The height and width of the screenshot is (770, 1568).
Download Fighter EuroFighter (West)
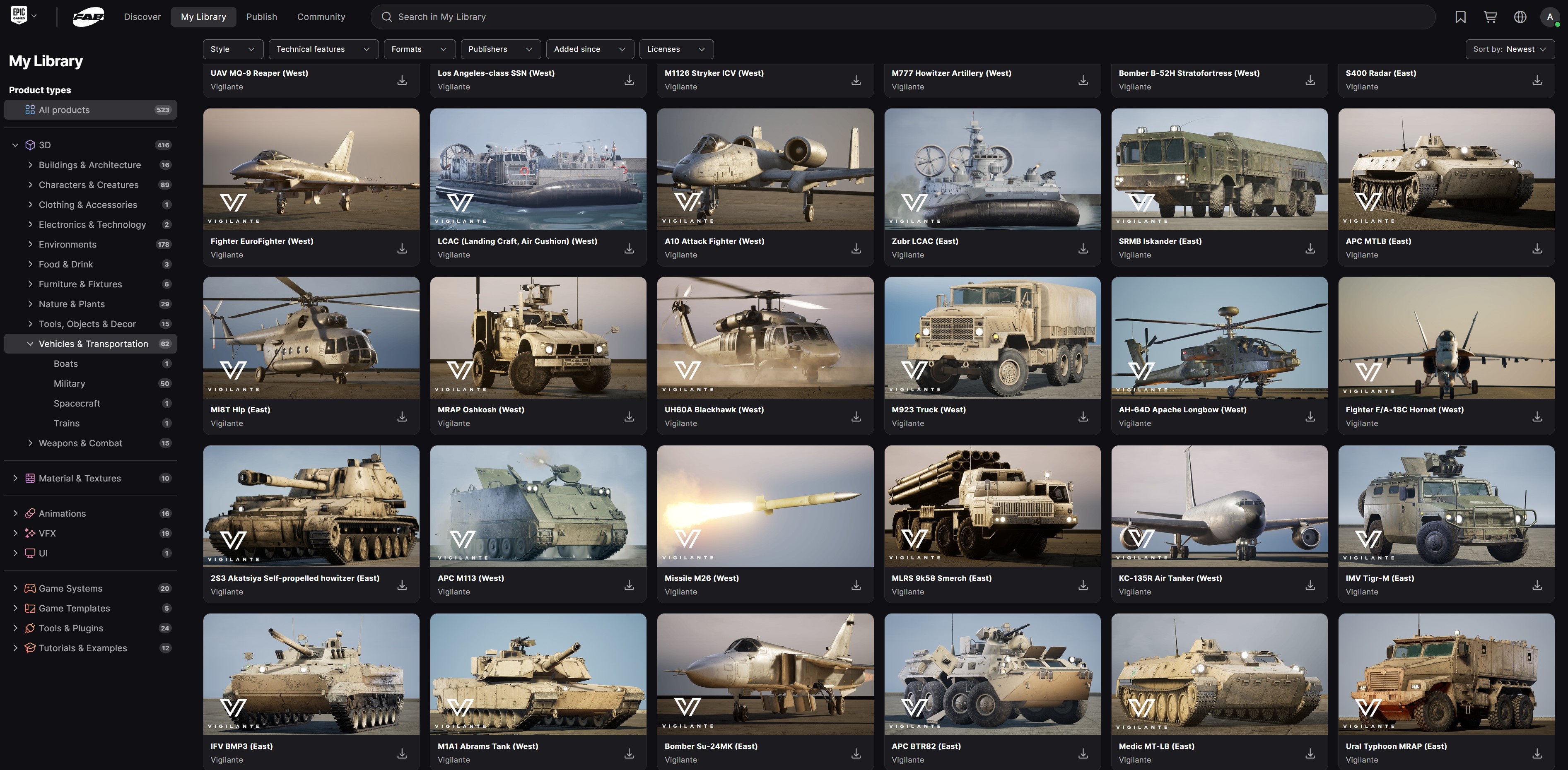[x=402, y=249]
